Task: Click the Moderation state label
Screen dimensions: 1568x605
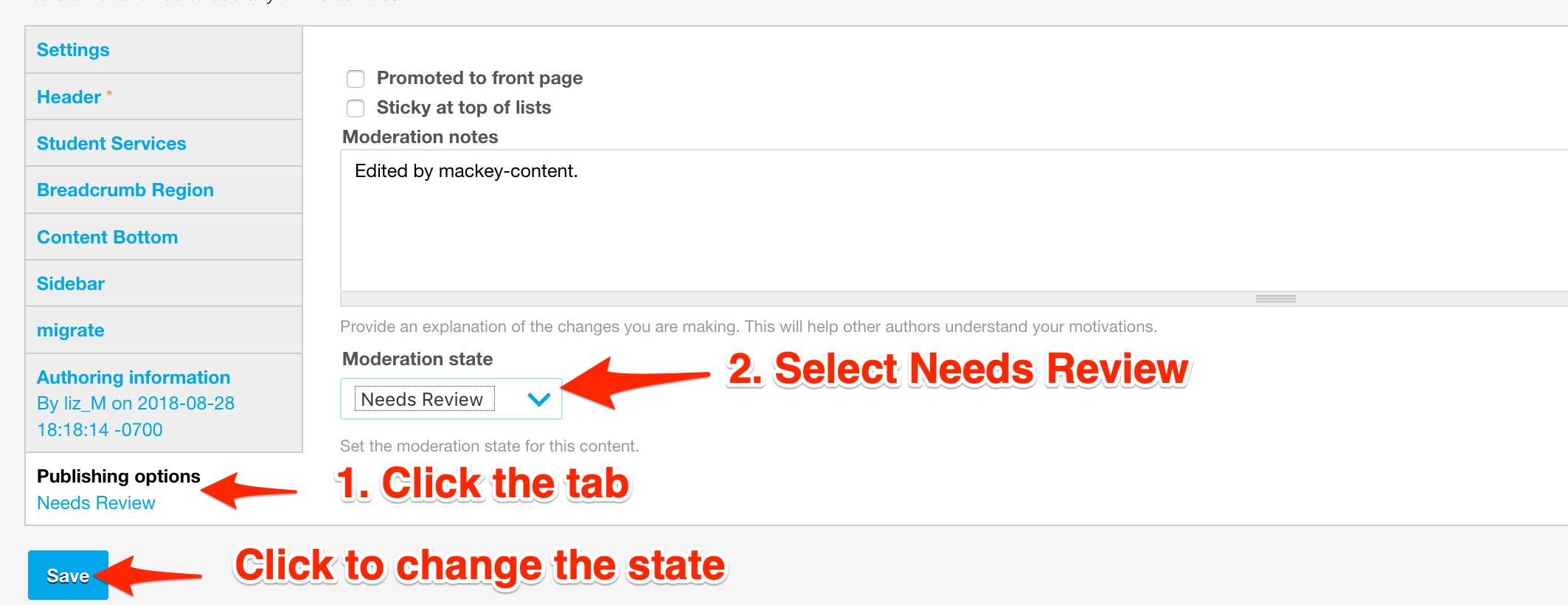Action: [x=417, y=359]
